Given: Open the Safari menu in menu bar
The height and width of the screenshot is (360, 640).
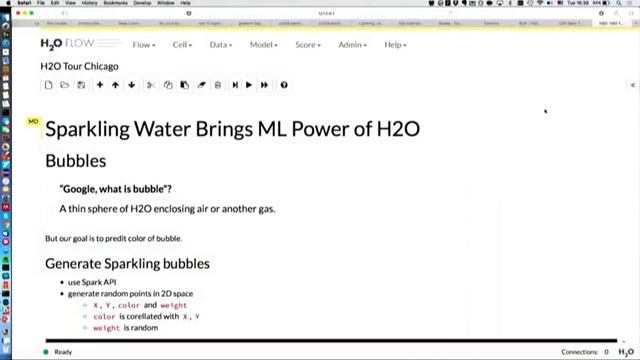Looking at the screenshot, I should tap(24, 3).
